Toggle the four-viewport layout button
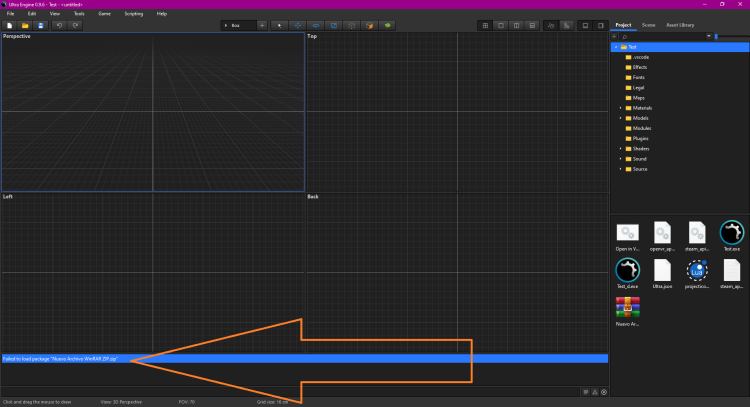Screen dimensions: 750x407 [x=485, y=24]
